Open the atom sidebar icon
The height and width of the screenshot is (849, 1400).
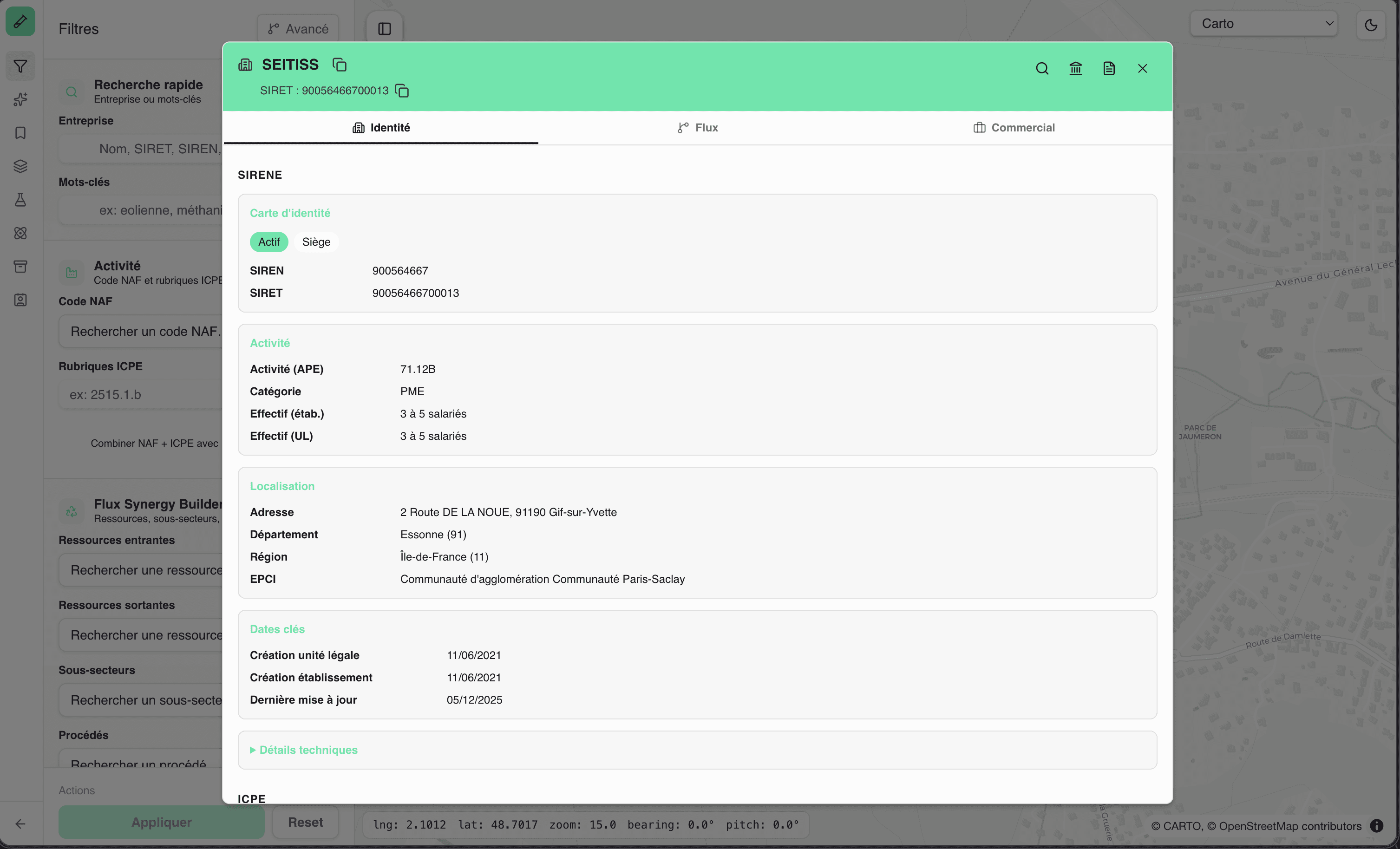(x=20, y=233)
